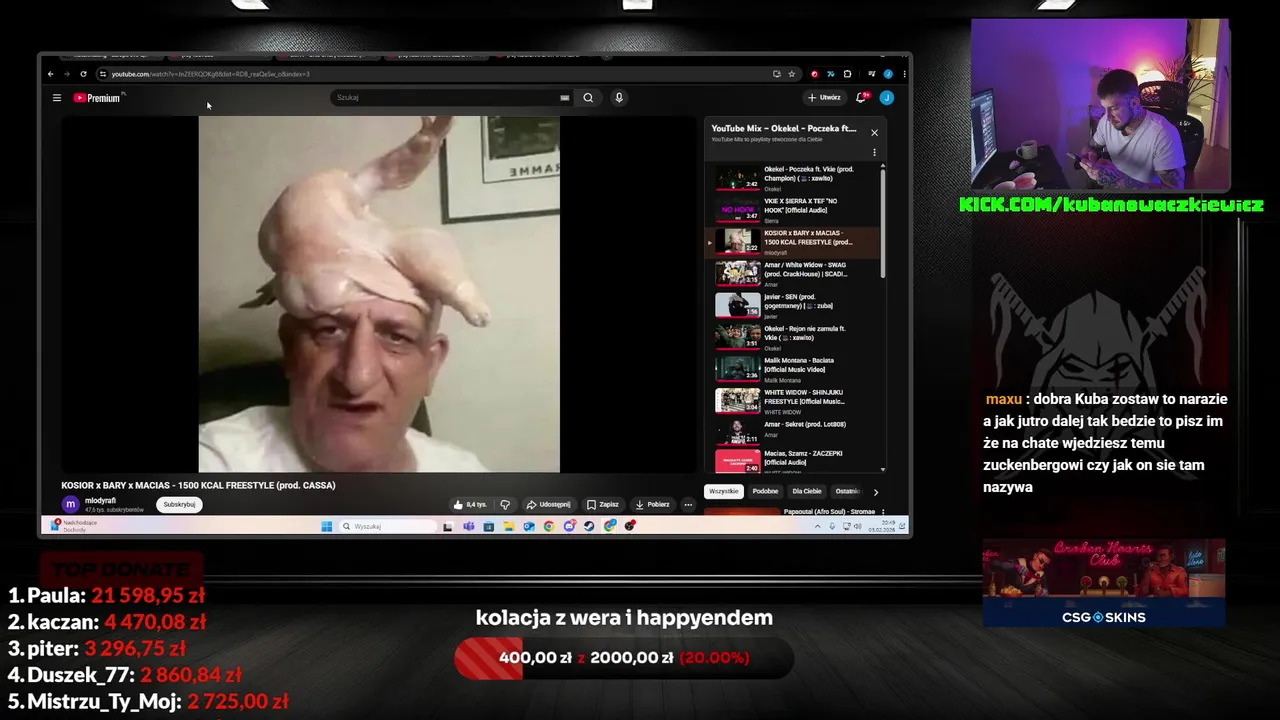The image size is (1280, 720).
Task: Click the video player to pause
Action: tap(379, 294)
